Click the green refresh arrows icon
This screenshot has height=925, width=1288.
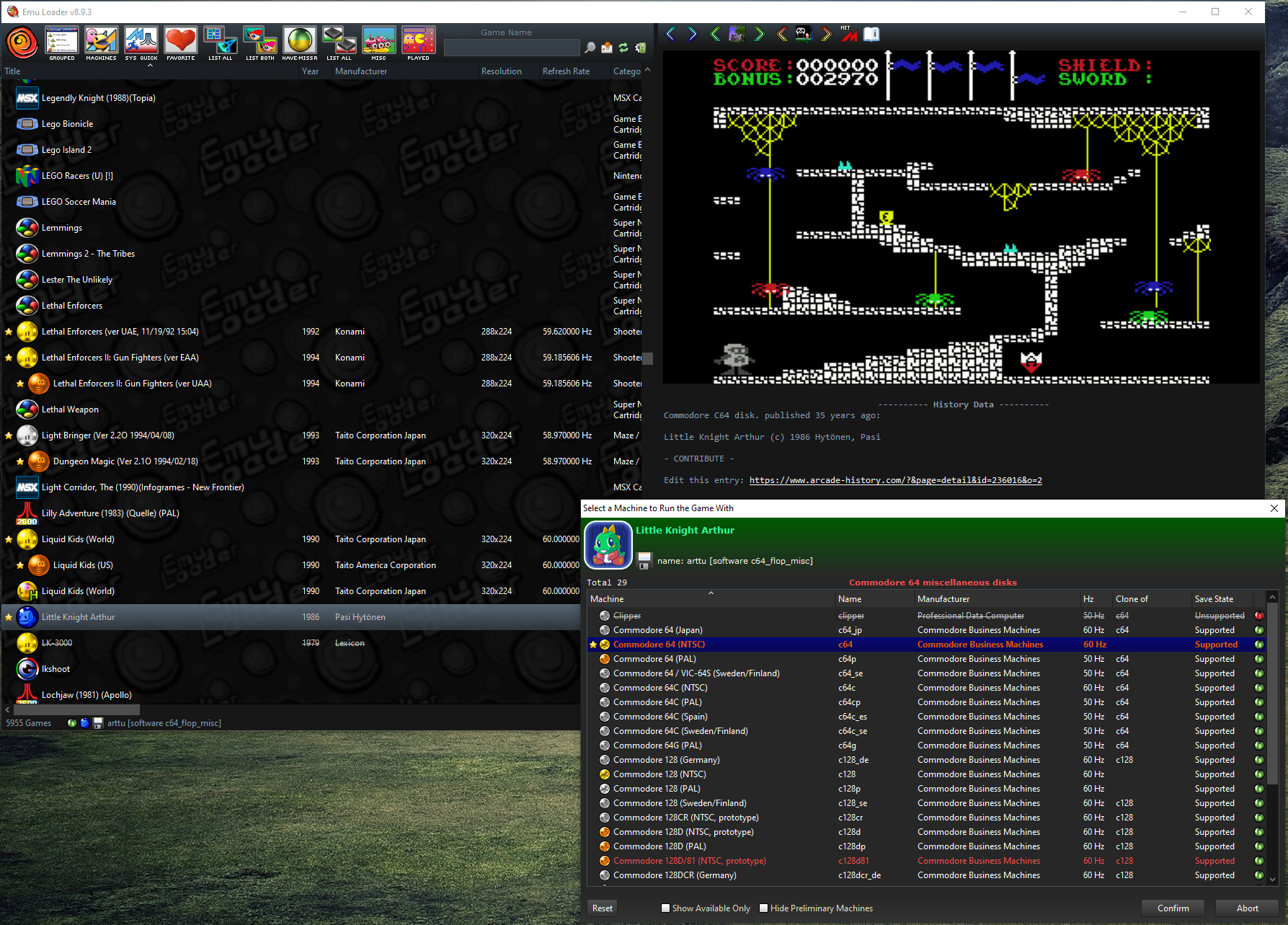point(623,48)
